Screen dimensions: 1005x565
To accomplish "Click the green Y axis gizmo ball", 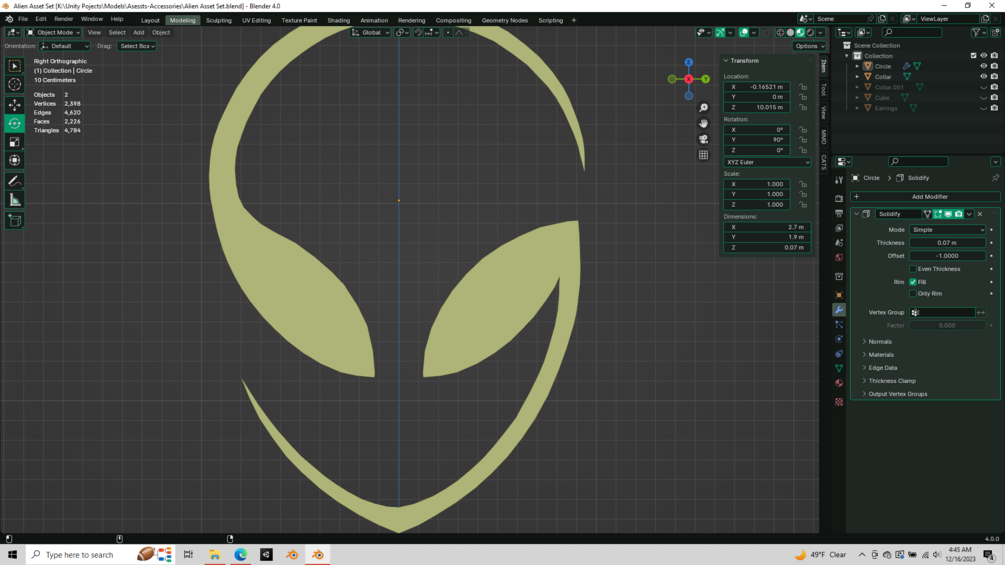I will coord(705,79).
